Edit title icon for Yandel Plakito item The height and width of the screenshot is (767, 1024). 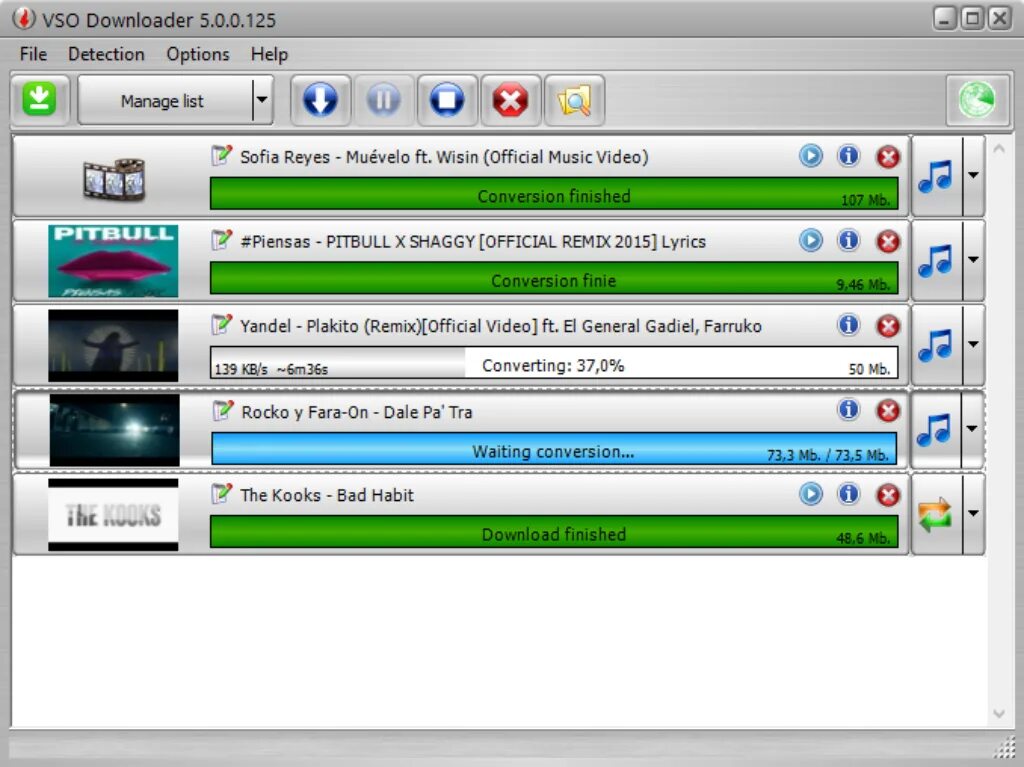(x=221, y=324)
